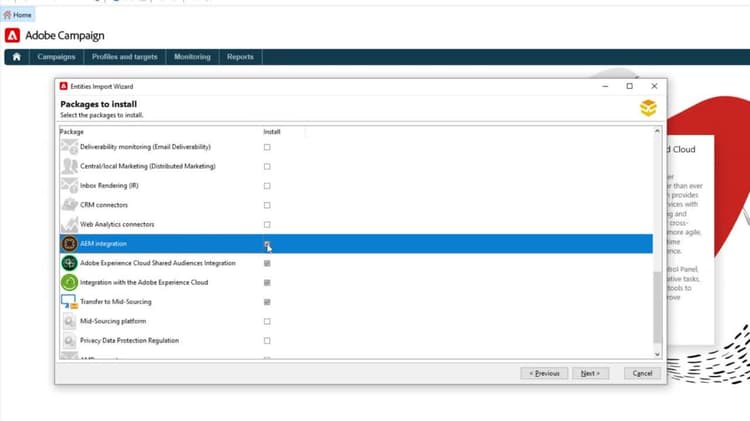
Task: Click the Adobe Campaign logo icon
Action: click(12, 35)
